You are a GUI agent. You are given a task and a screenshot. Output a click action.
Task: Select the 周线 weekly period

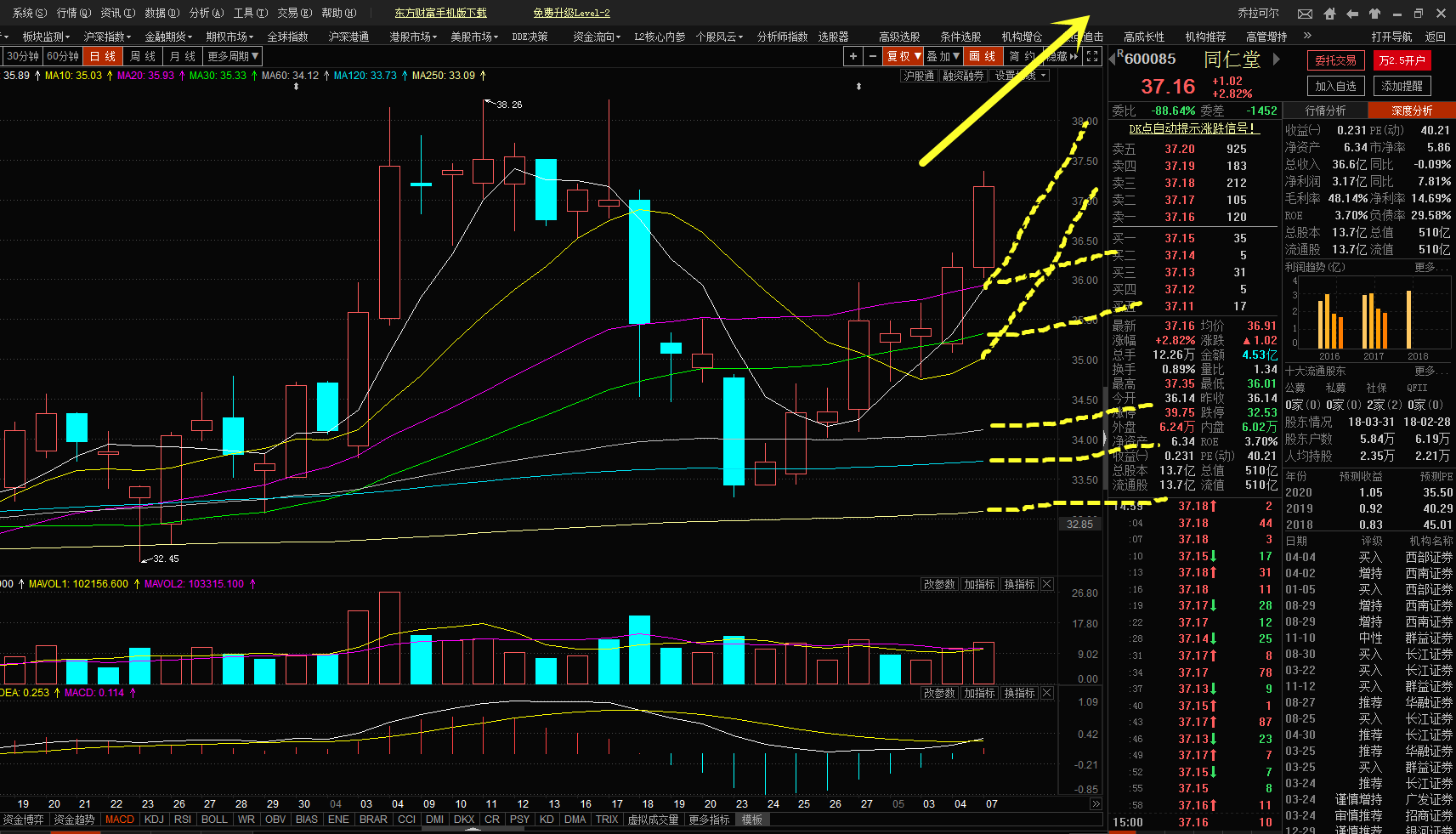tap(143, 56)
